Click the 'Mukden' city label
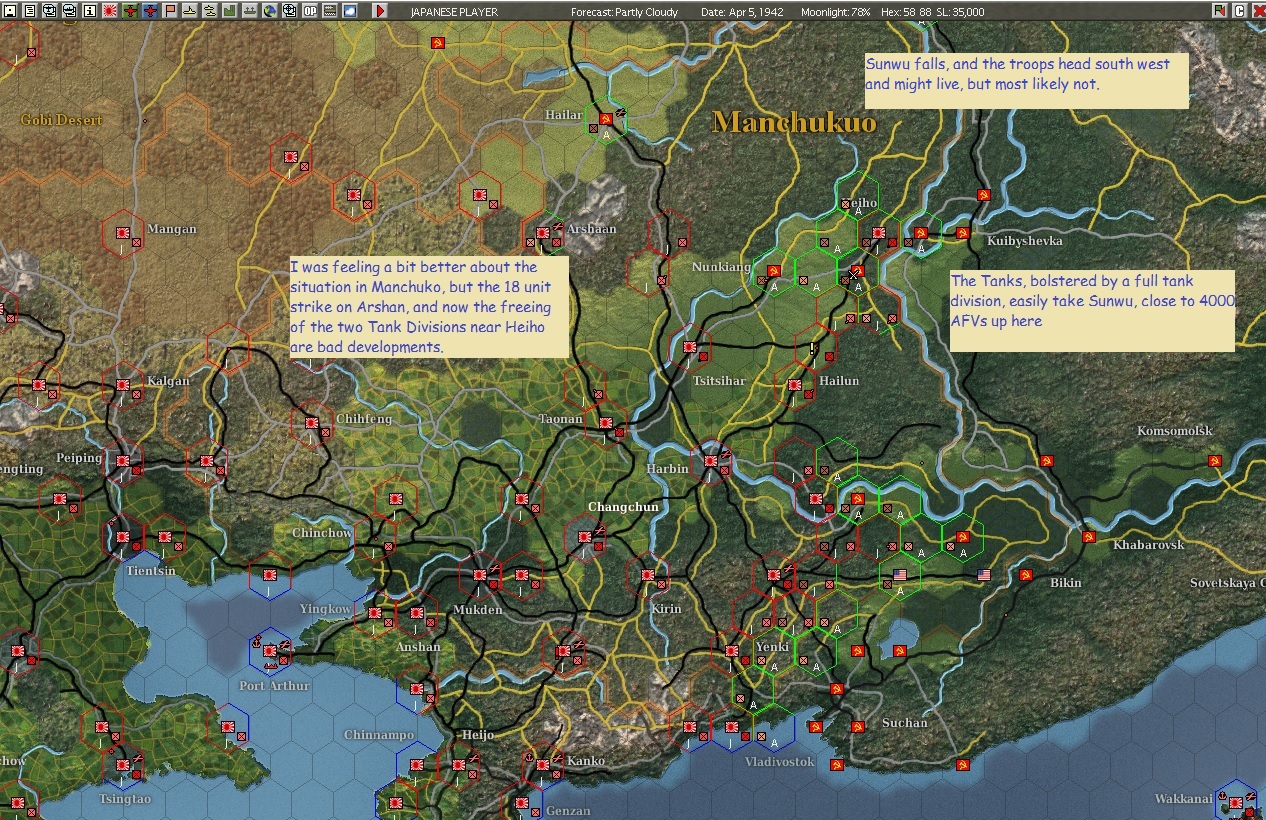This screenshot has height=820, width=1266. [478, 609]
